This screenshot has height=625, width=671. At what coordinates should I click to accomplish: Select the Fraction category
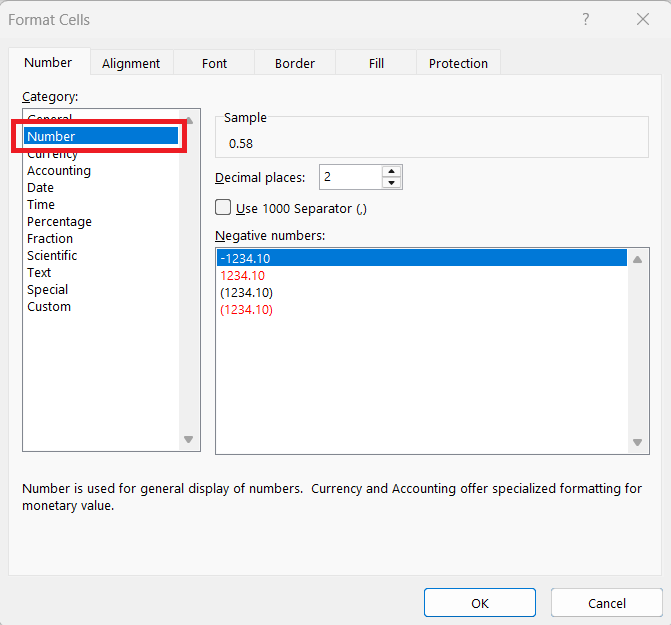pos(101,238)
